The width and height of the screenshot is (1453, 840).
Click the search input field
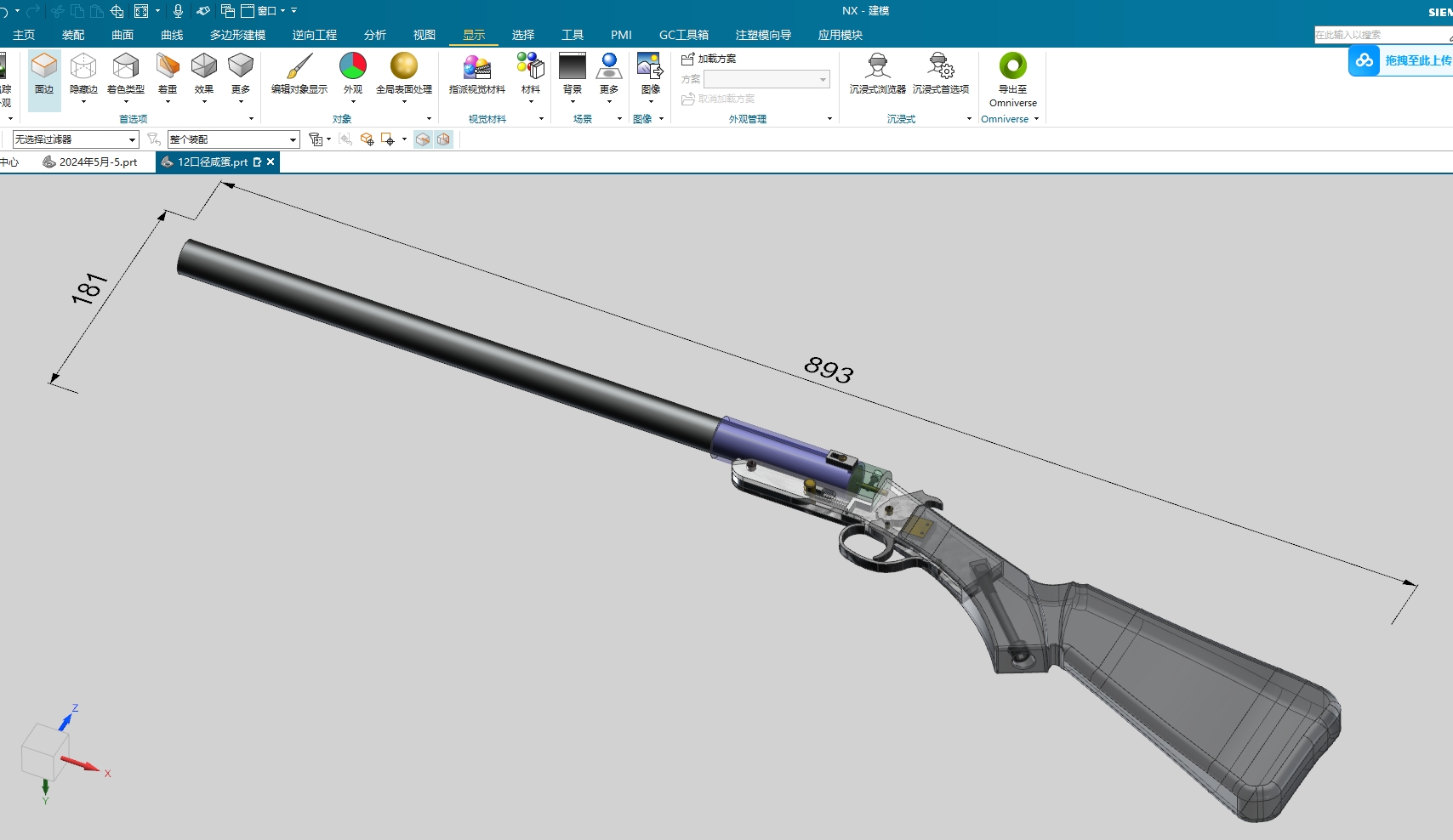click(1383, 35)
